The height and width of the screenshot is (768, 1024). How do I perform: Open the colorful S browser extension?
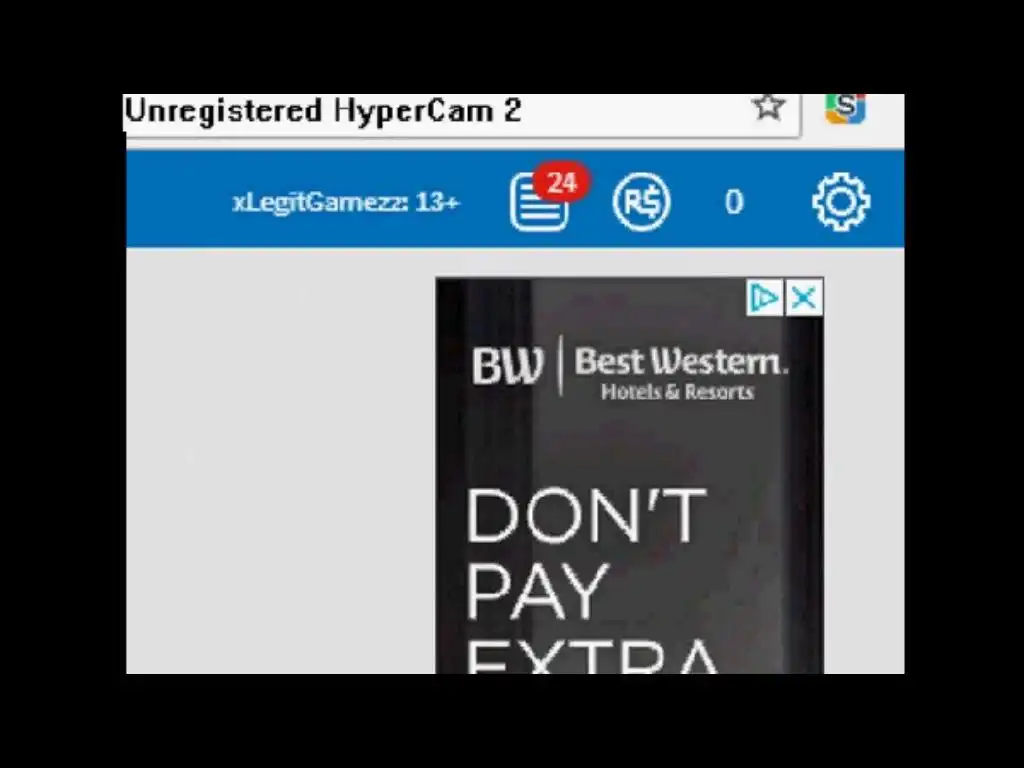(845, 108)
